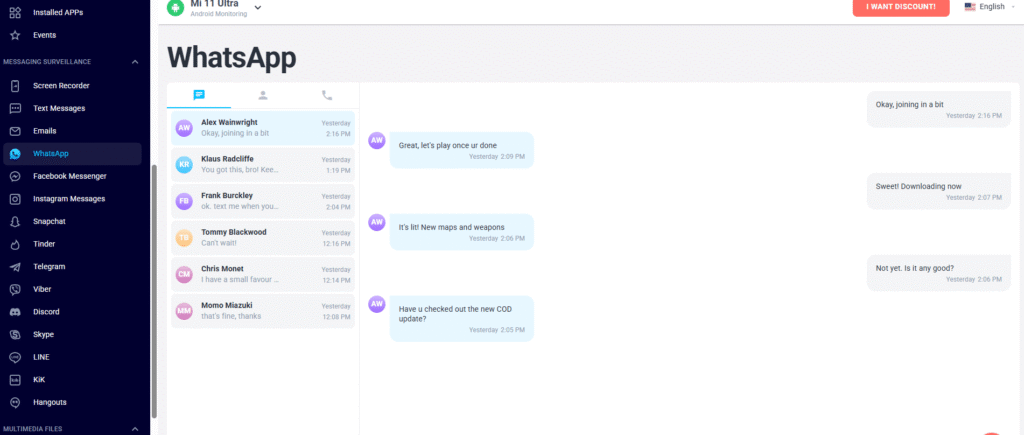
Task: Open the Tinder flame icon
Action: [15, 244]
